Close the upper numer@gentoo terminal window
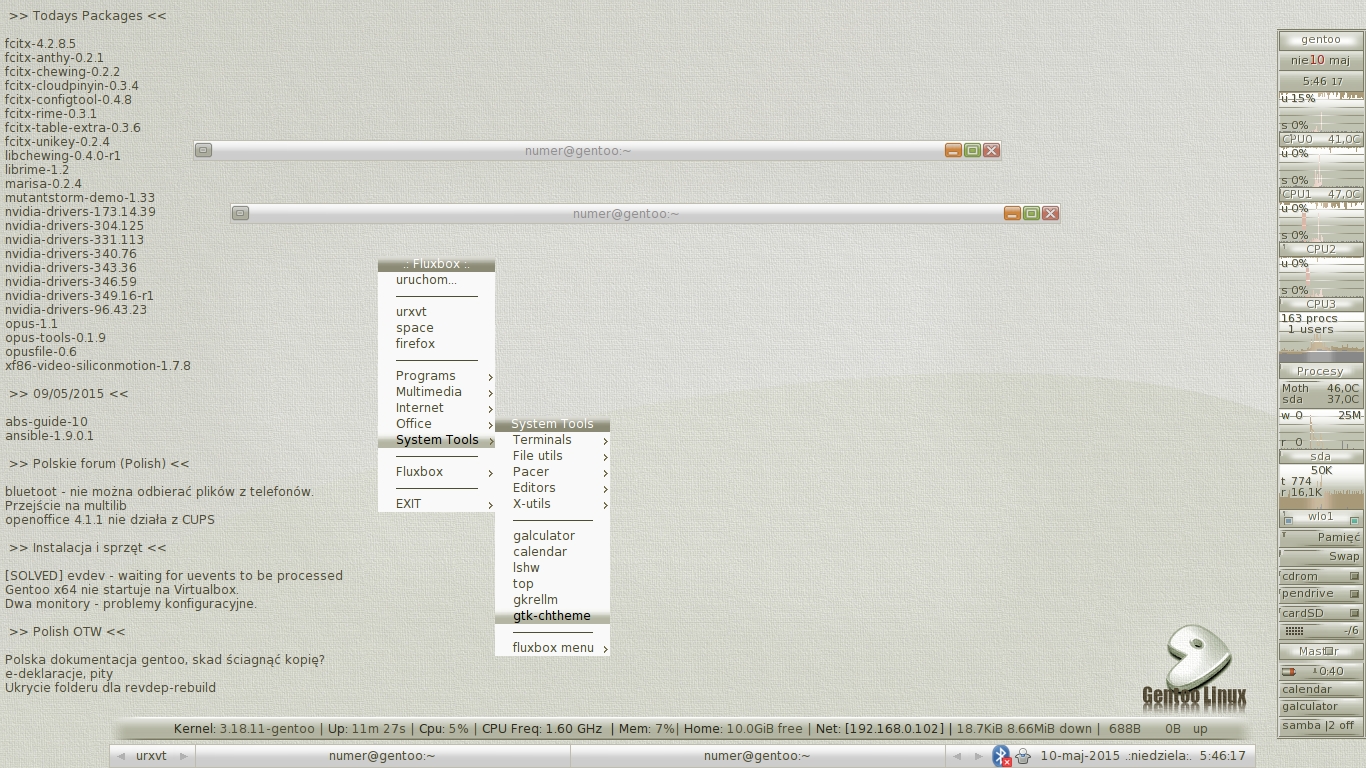The height and width of the screenshot is (768, 1366). tap(991, 151)
